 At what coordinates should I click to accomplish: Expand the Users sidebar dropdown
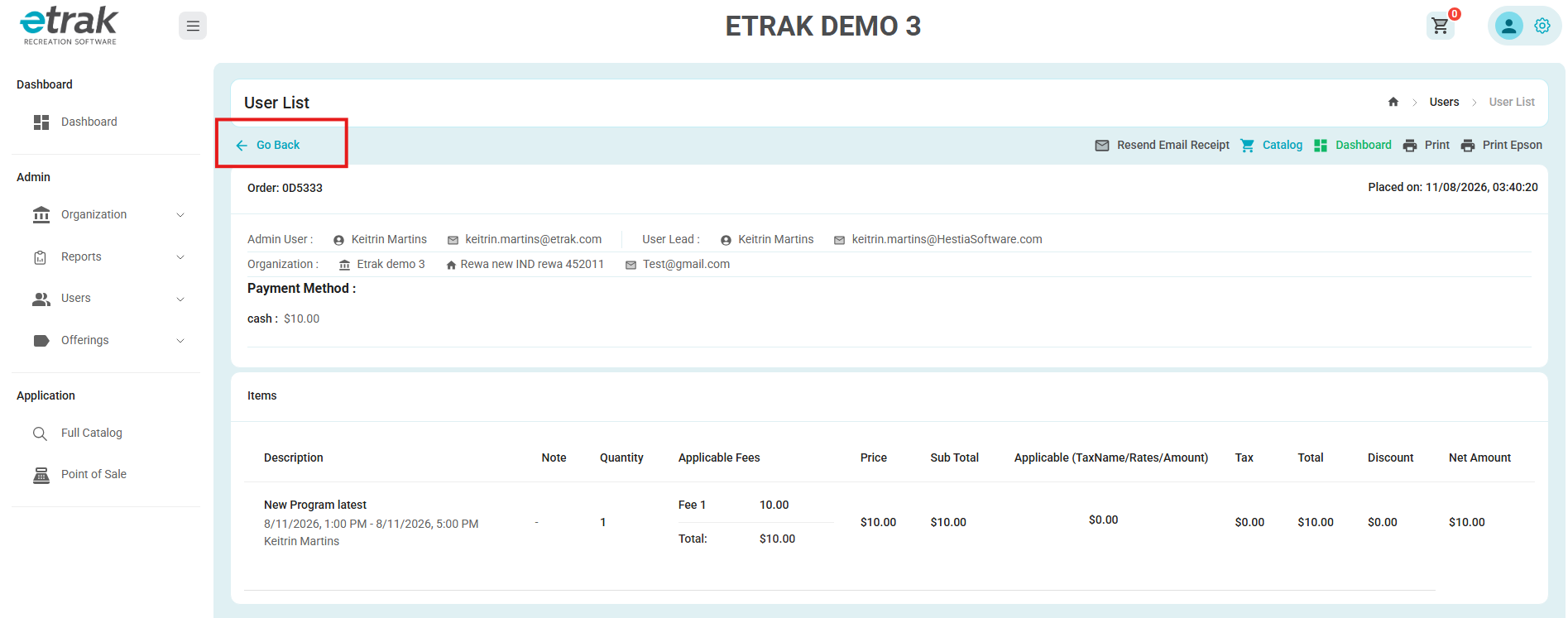click(108, 299)
